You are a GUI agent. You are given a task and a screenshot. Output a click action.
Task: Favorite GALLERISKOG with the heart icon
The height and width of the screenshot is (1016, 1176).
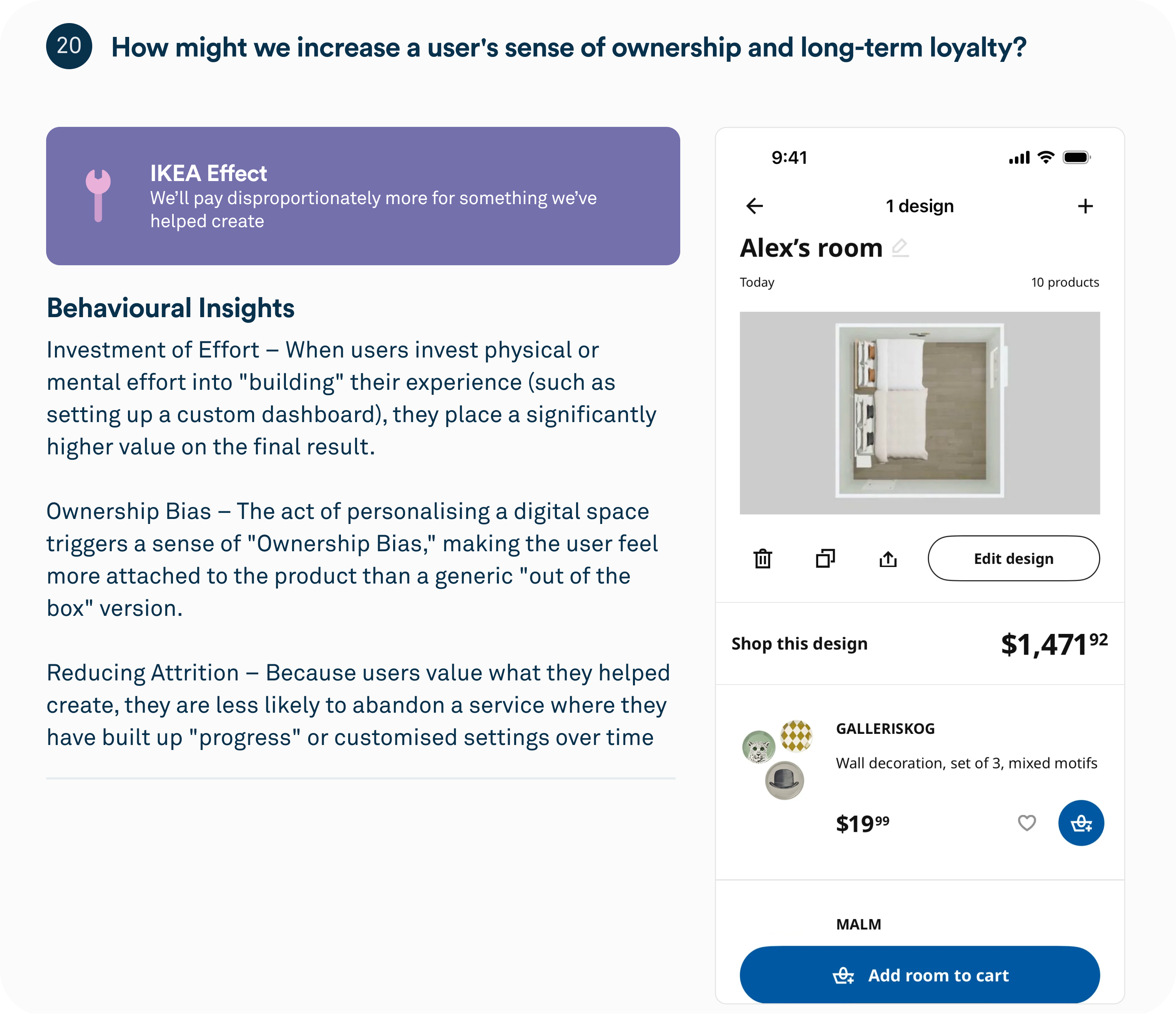tap(1026, 823)
